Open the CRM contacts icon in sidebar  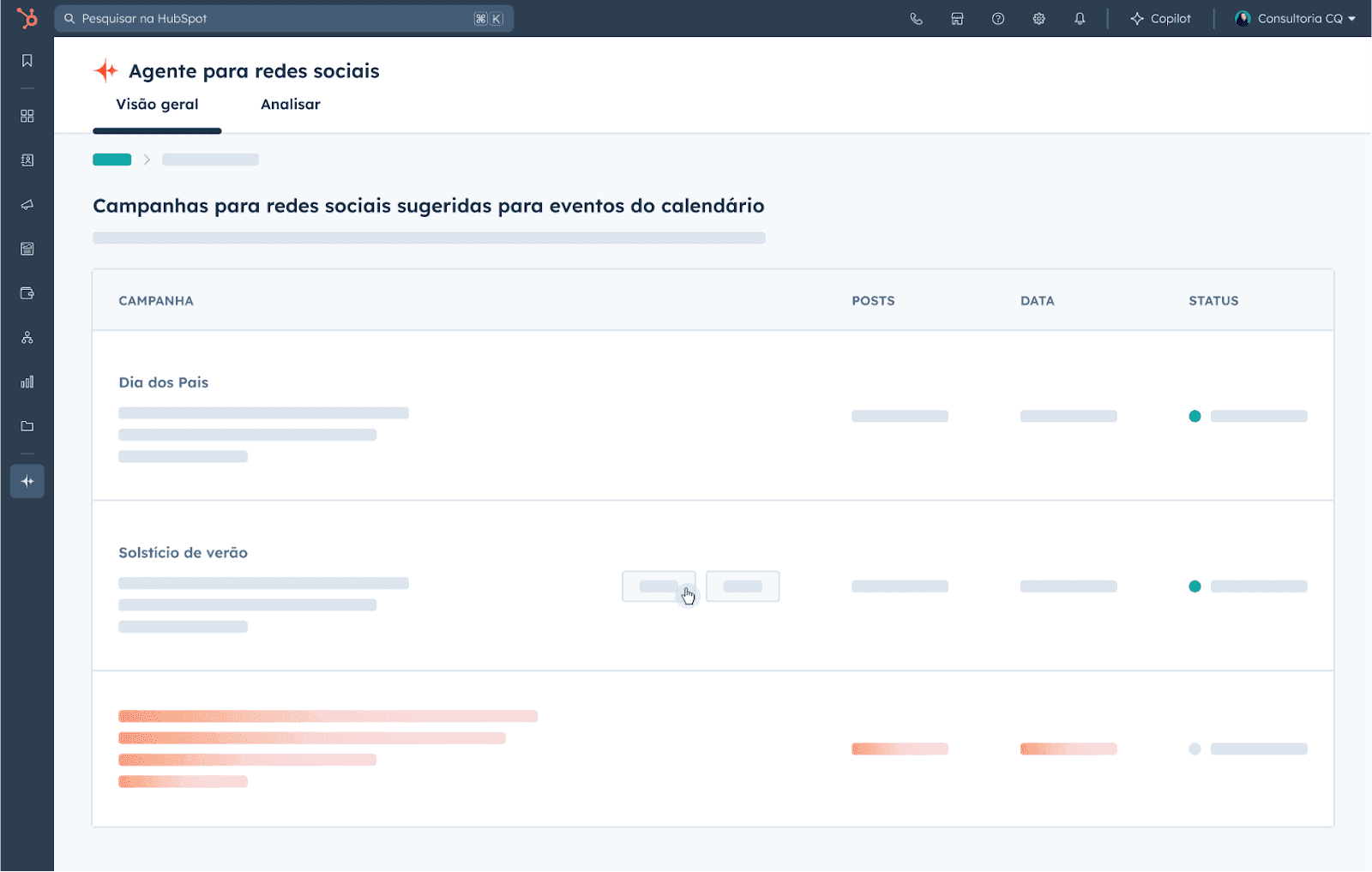27,160
